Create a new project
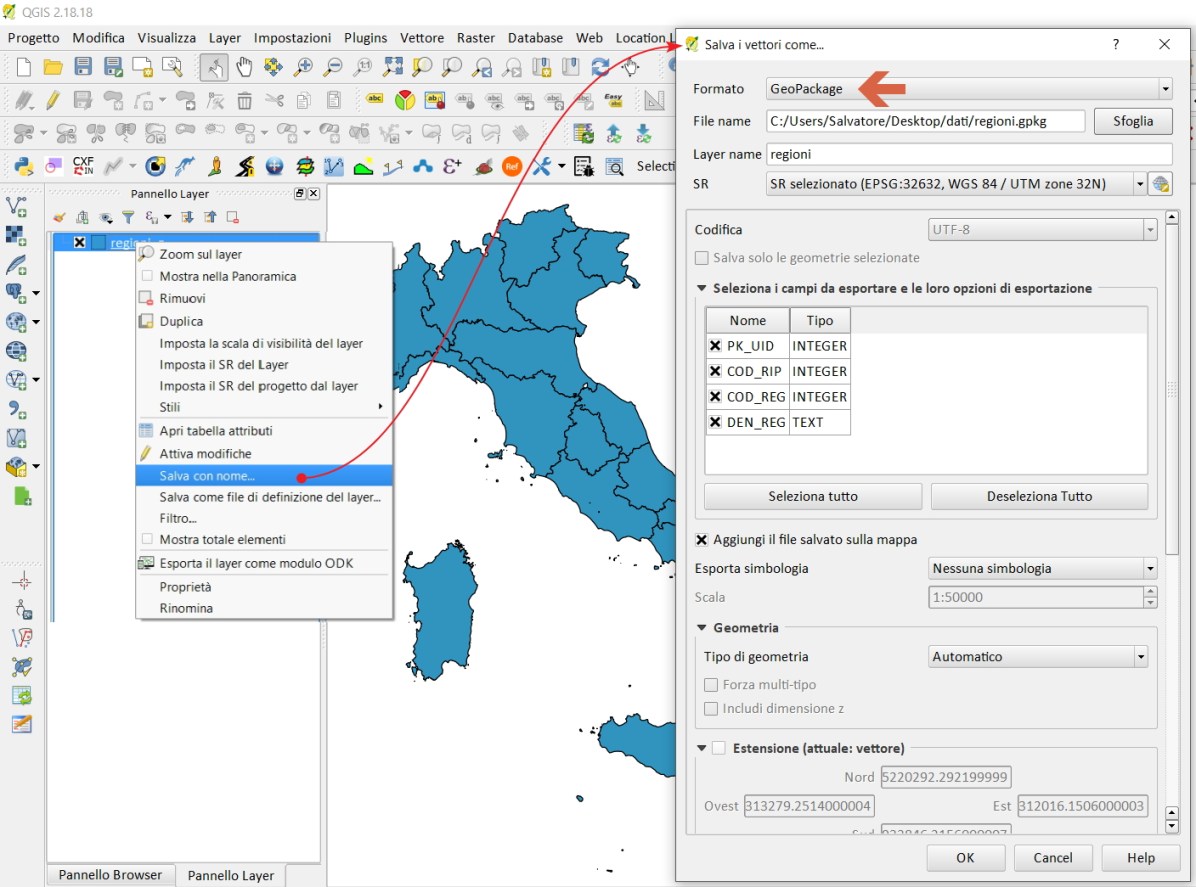The image size is (1196, 887). click(22, 67)
